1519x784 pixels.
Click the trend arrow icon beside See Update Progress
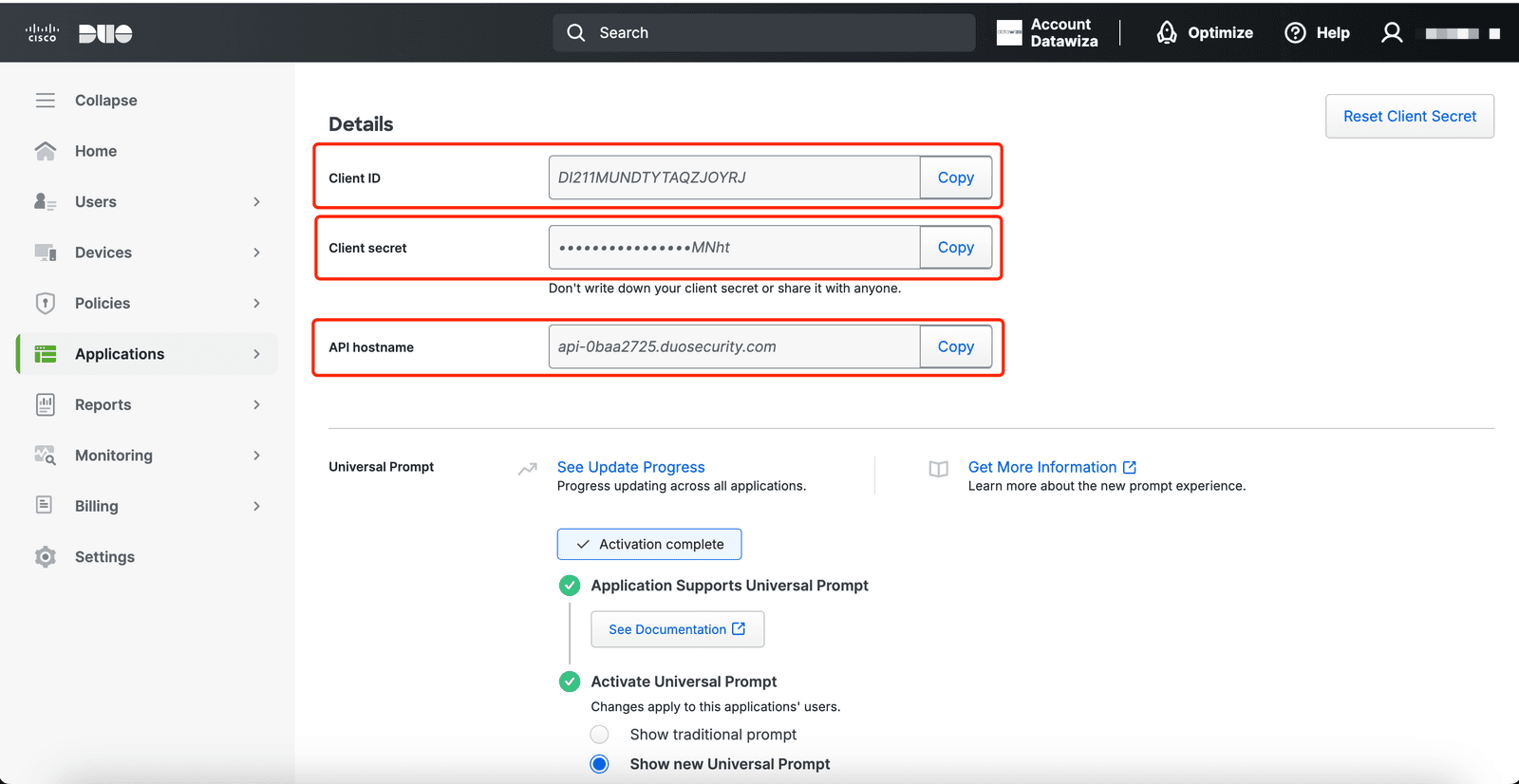[528, 469]
